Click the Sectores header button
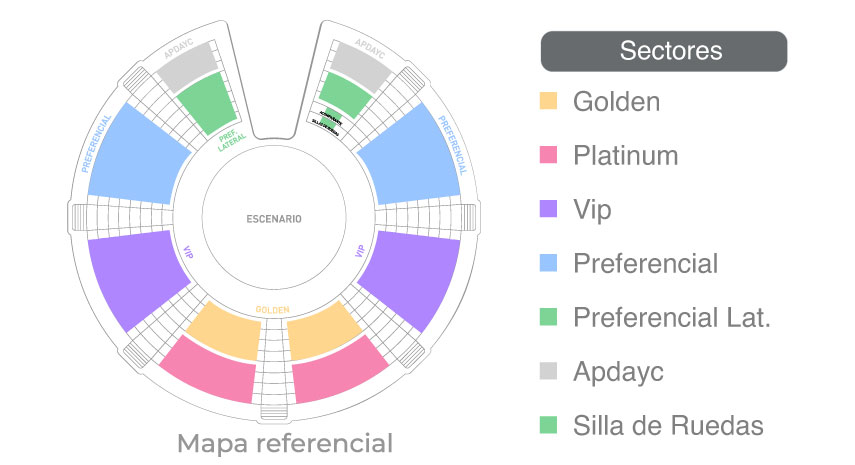 tap(664, 51)
